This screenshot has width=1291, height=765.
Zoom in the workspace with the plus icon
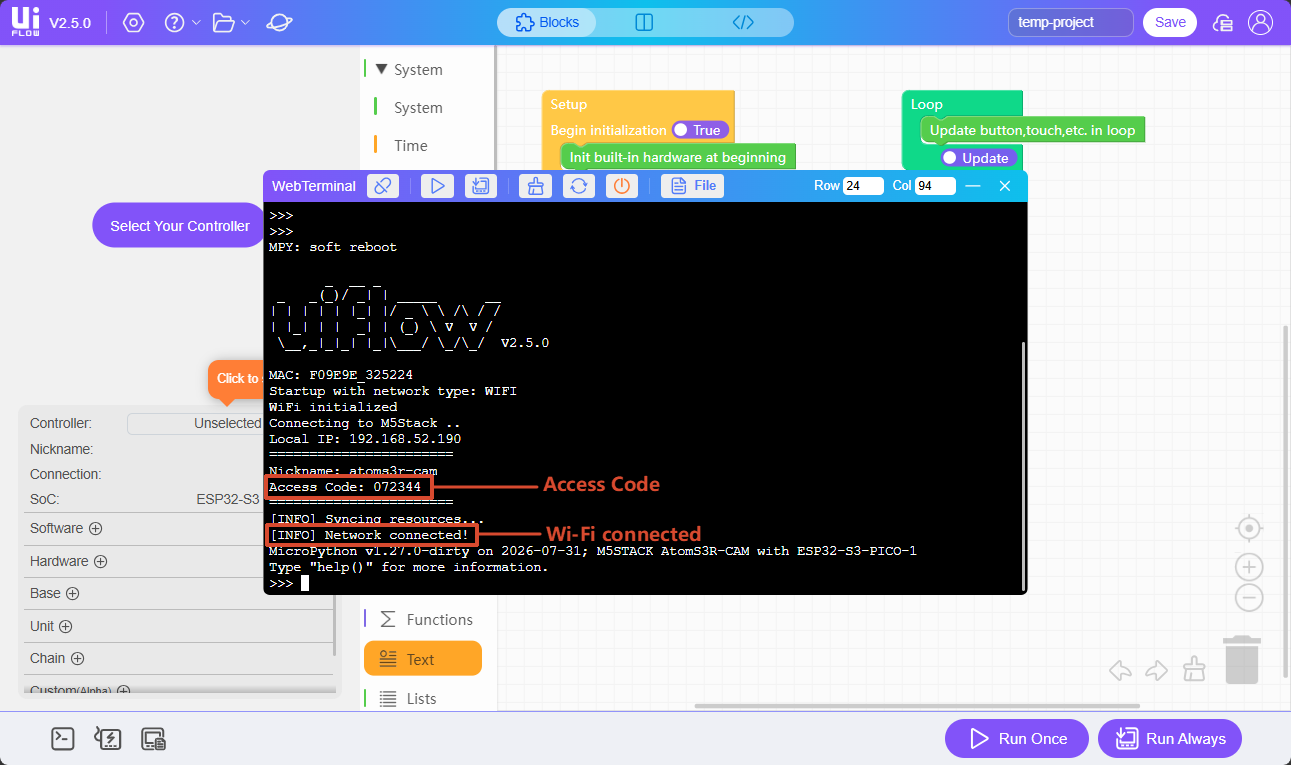point(1249,568)
